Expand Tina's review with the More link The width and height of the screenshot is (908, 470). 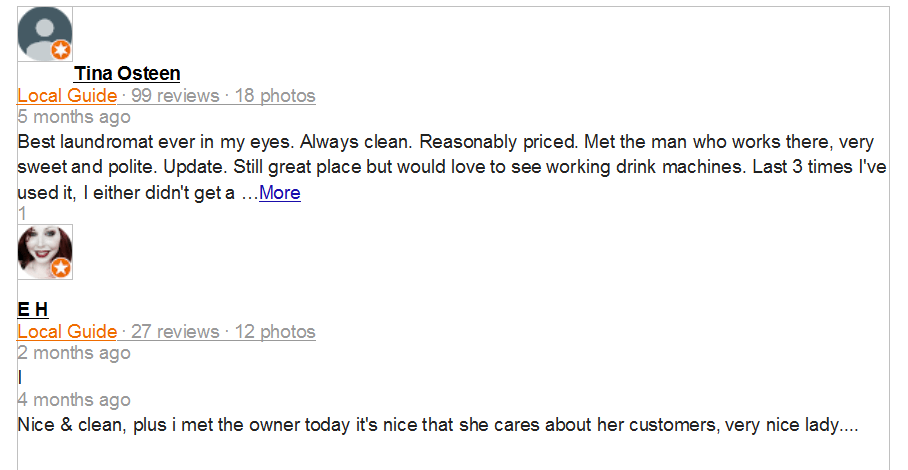point(279,193)
